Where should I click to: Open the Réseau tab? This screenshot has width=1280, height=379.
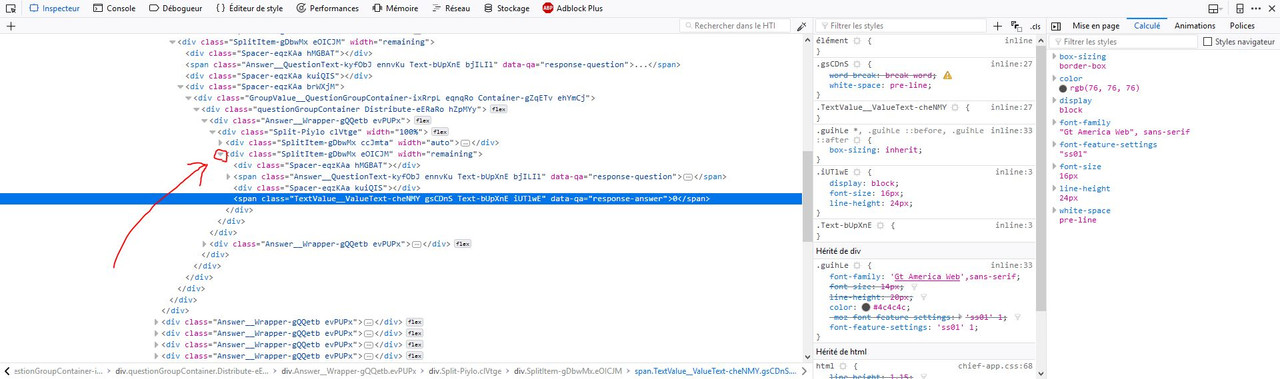[x=450, y=8]
